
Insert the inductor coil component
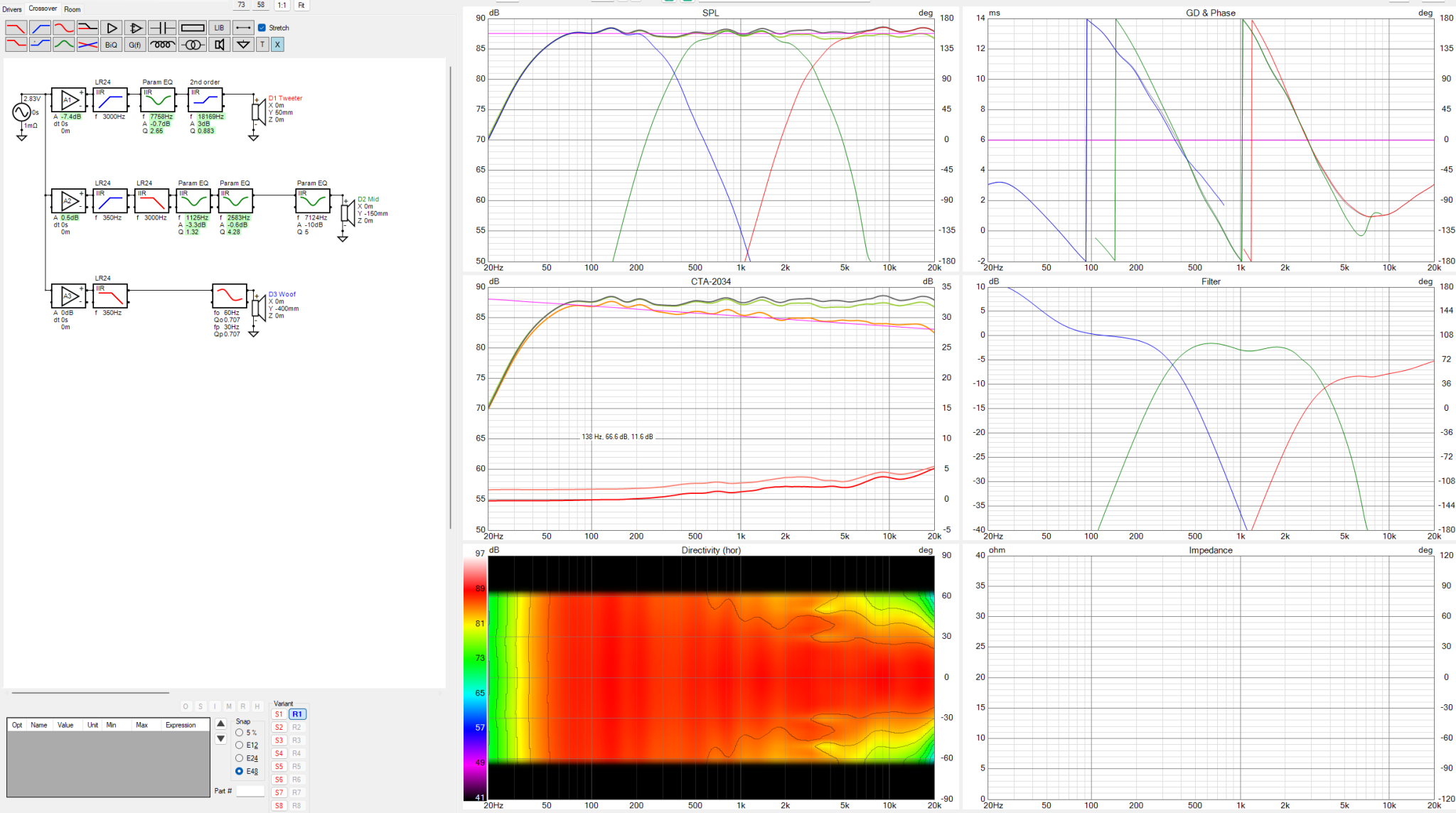tap(162, 45)
